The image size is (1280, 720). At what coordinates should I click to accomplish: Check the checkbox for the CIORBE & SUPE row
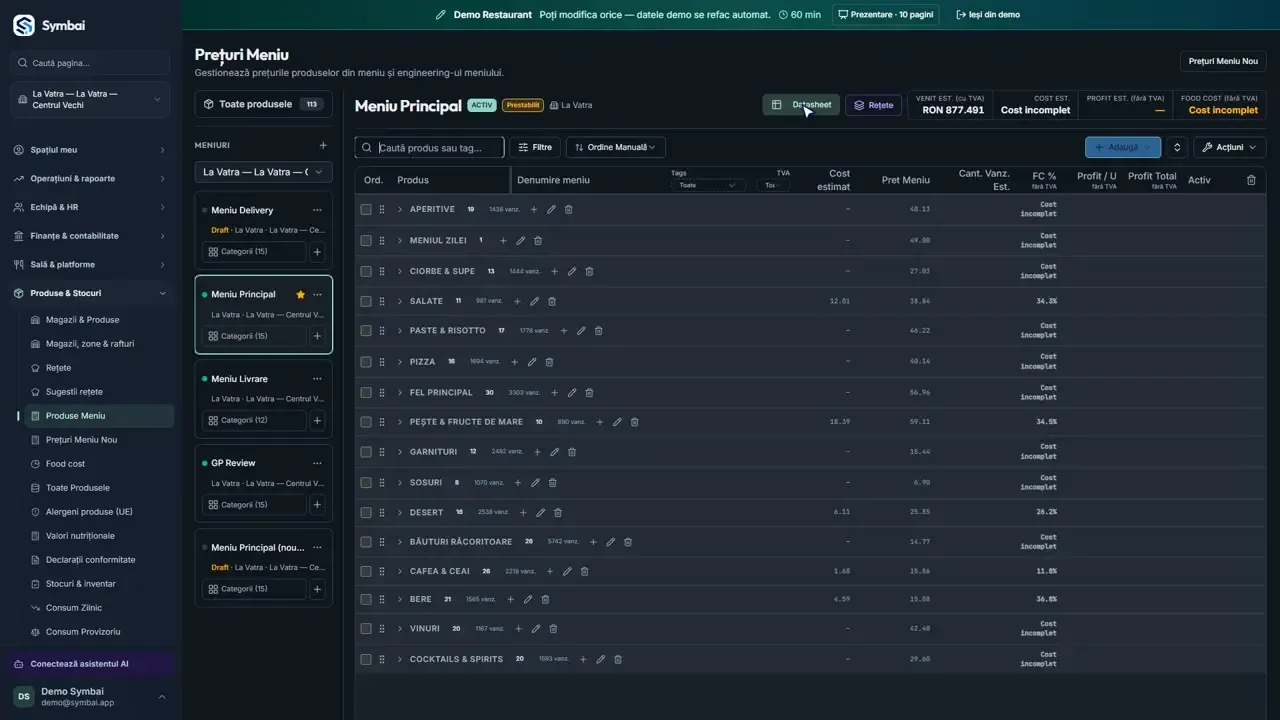(366, 272)
